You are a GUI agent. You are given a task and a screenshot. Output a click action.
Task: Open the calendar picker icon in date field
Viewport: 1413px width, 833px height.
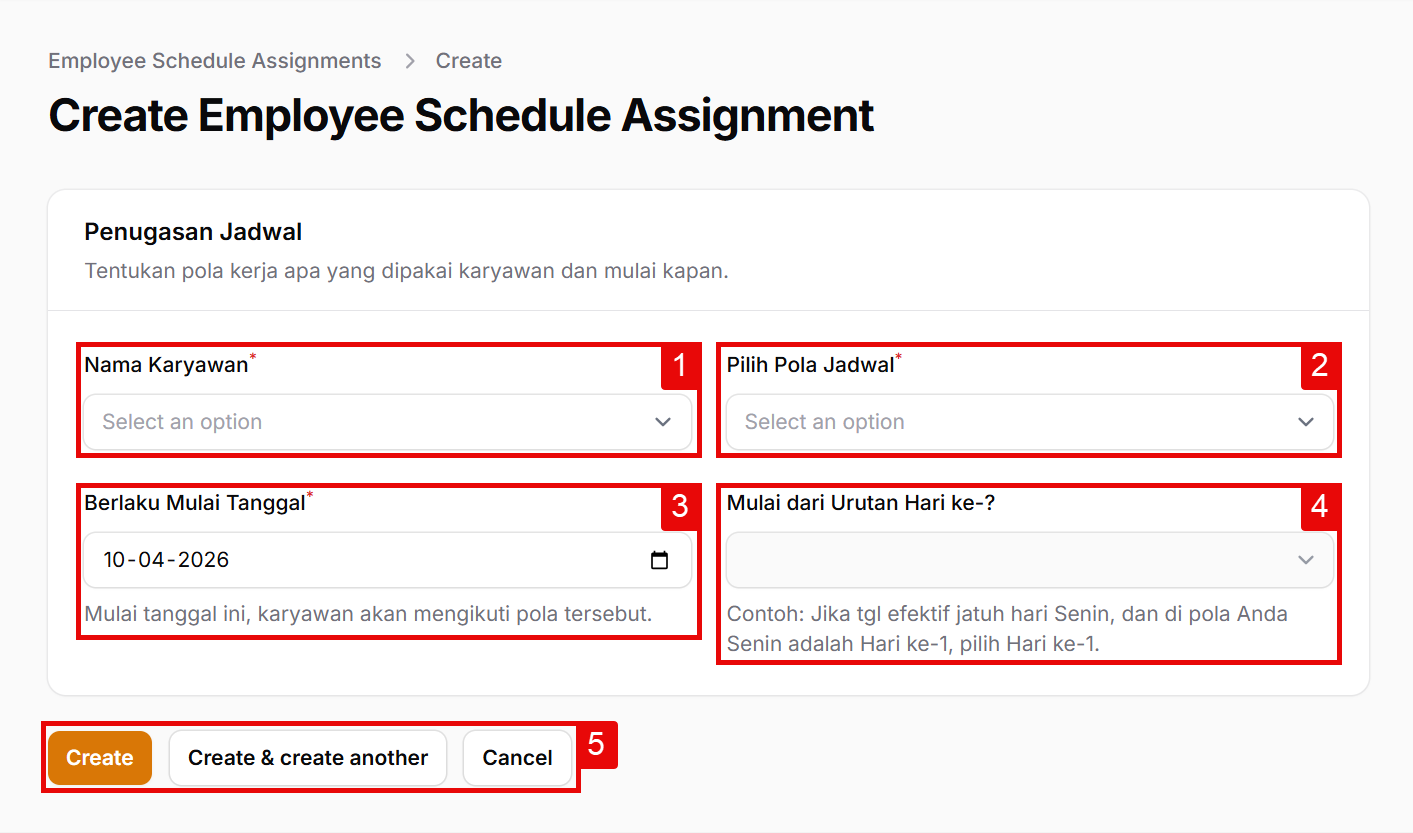[x=659, y=560]
